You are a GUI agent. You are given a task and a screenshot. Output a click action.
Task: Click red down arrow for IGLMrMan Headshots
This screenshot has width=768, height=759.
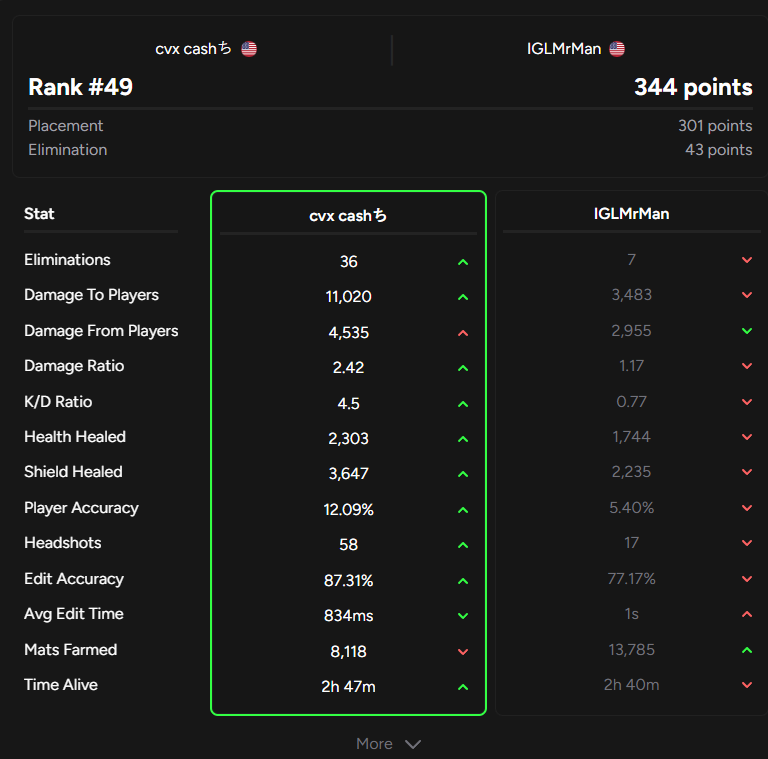[747, 543]
